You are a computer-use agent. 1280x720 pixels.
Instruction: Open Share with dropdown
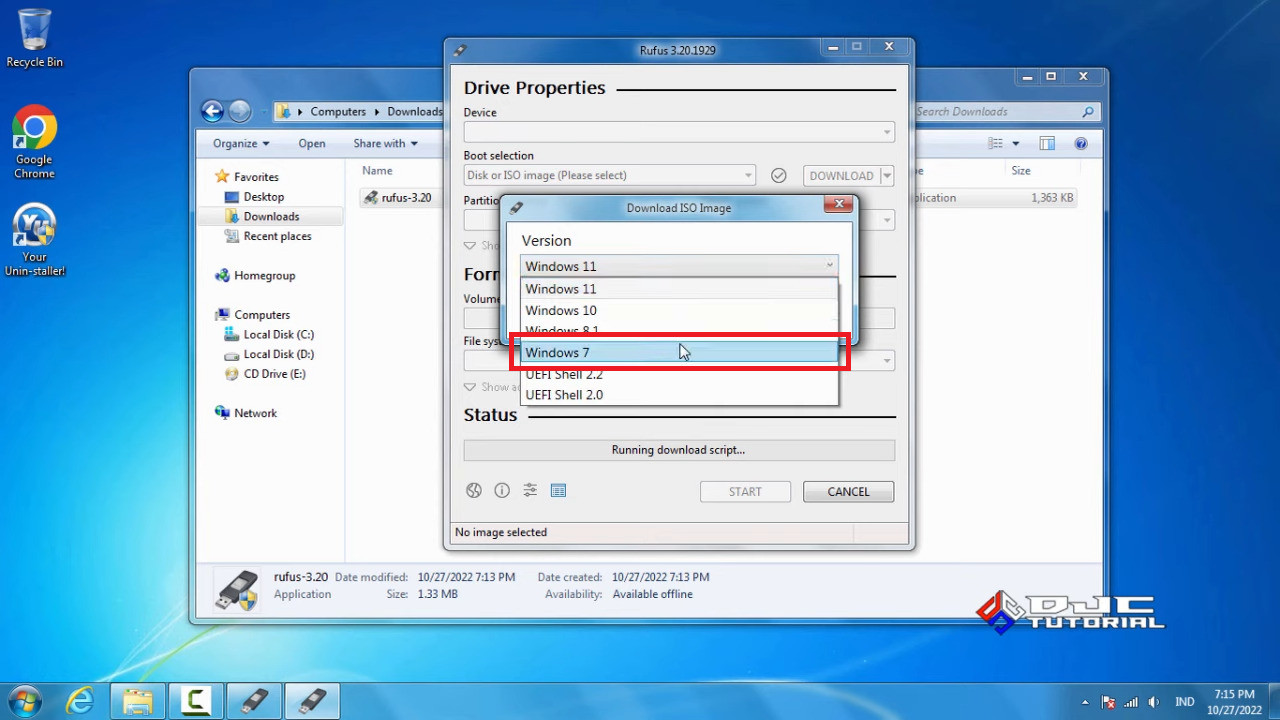point(385,143)
